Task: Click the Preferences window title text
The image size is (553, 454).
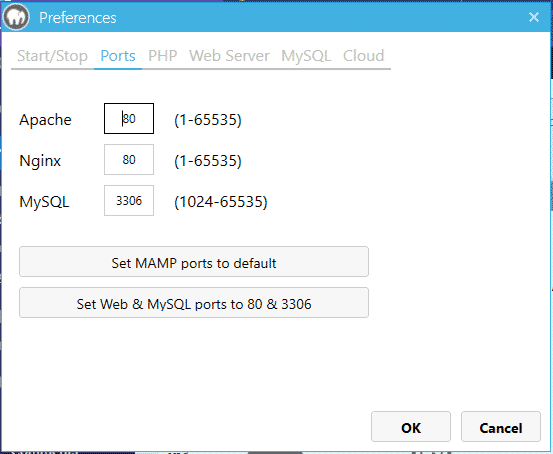Action: (78, 18)
